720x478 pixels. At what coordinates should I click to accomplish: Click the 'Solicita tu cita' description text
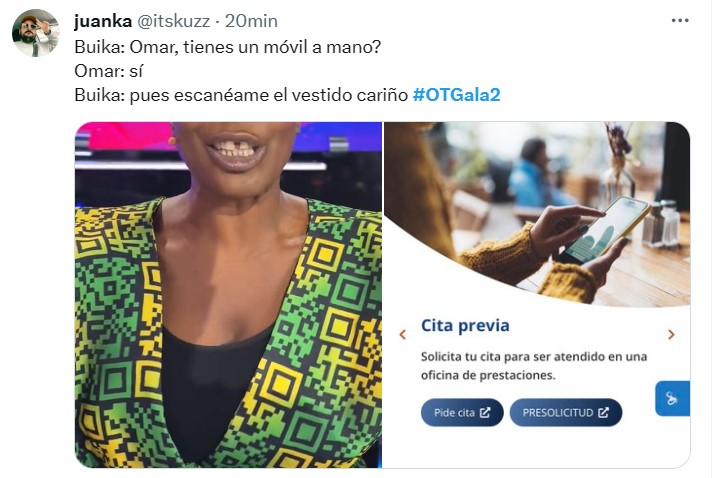[534, 366]
